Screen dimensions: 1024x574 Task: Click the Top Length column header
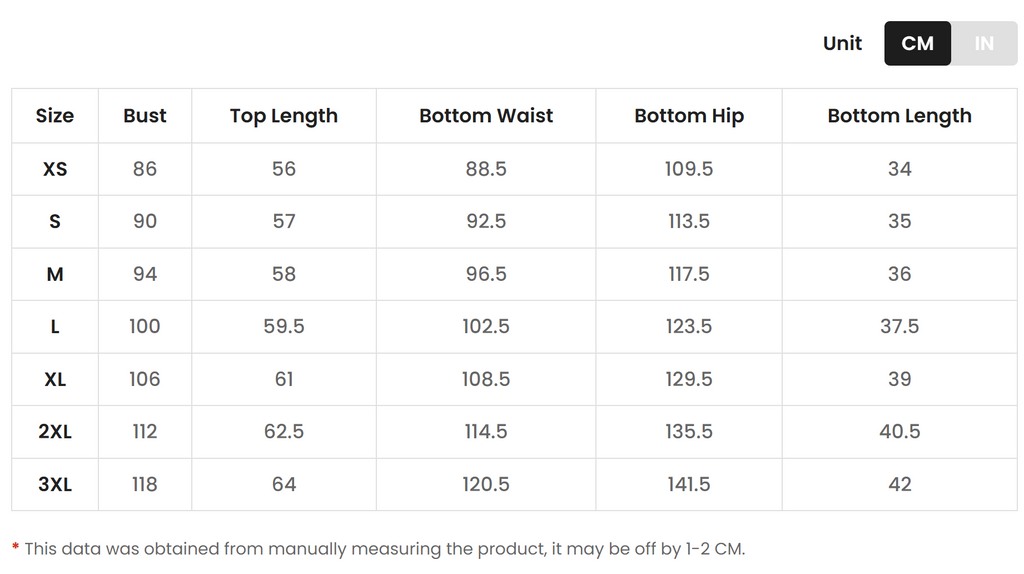(x=284, y=116)
